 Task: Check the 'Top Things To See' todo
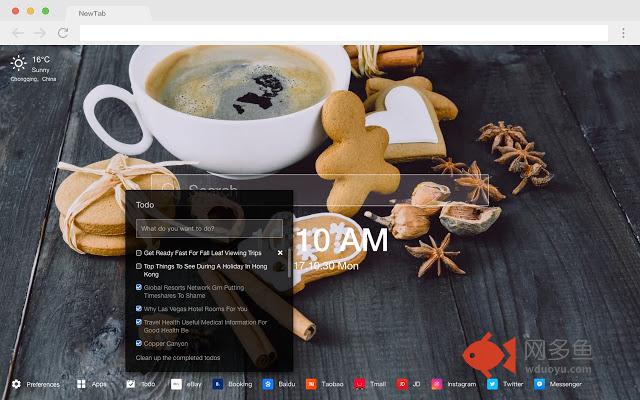(x=139, y=267)
